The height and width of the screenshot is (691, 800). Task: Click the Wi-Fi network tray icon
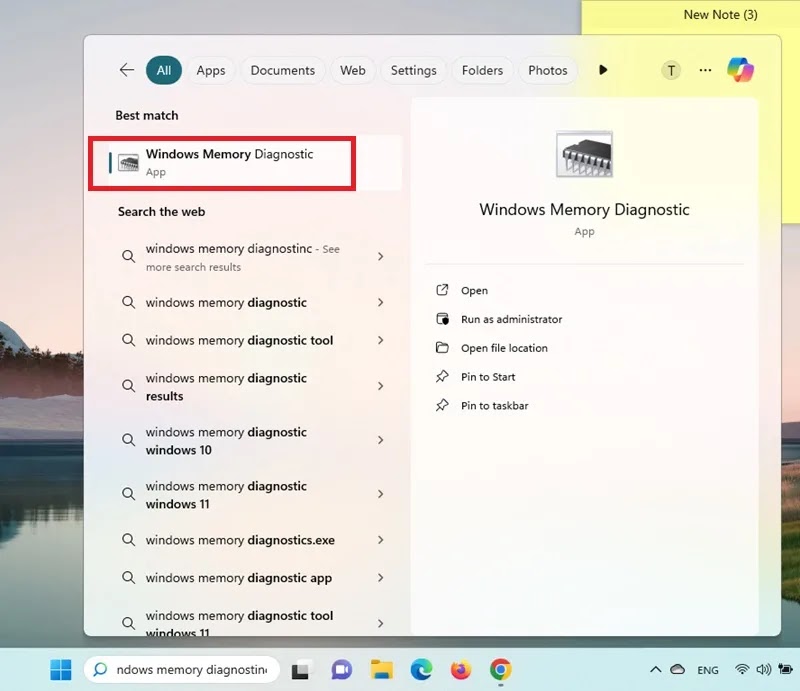[742, 669]
